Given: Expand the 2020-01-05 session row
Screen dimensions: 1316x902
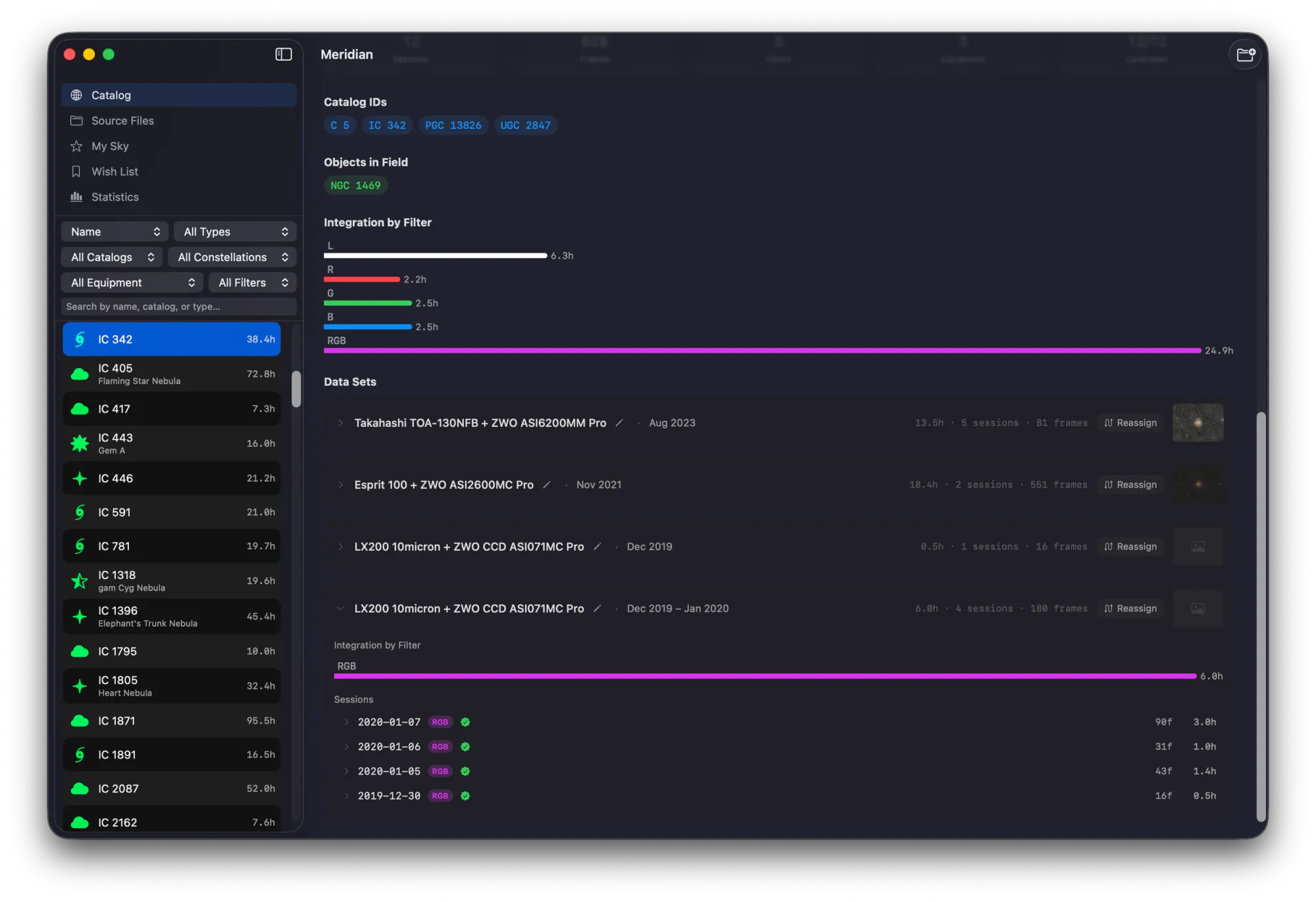Looking at the screenshot, I should pos(346,771).
